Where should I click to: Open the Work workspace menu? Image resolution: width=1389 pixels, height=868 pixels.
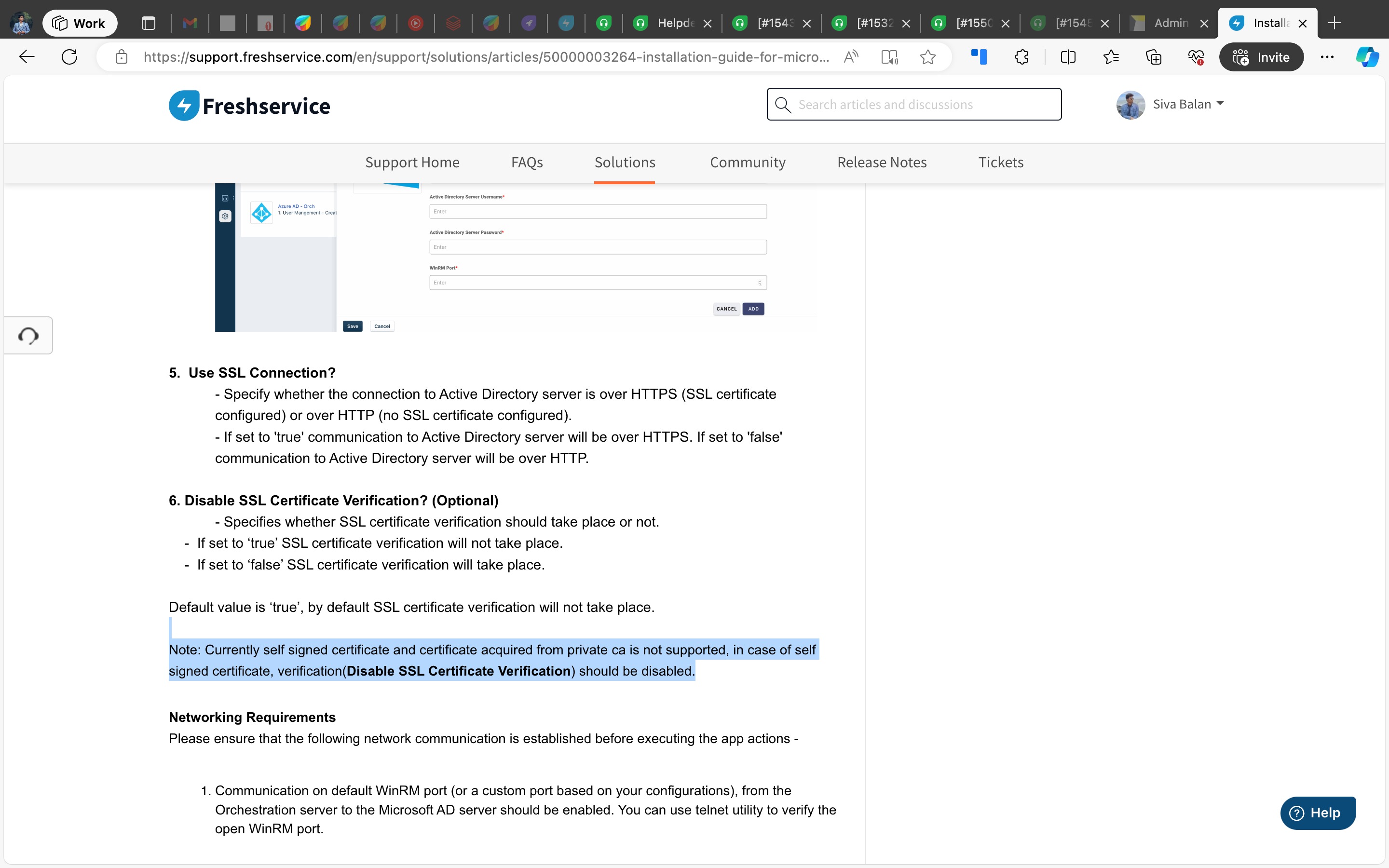[80, 24]
